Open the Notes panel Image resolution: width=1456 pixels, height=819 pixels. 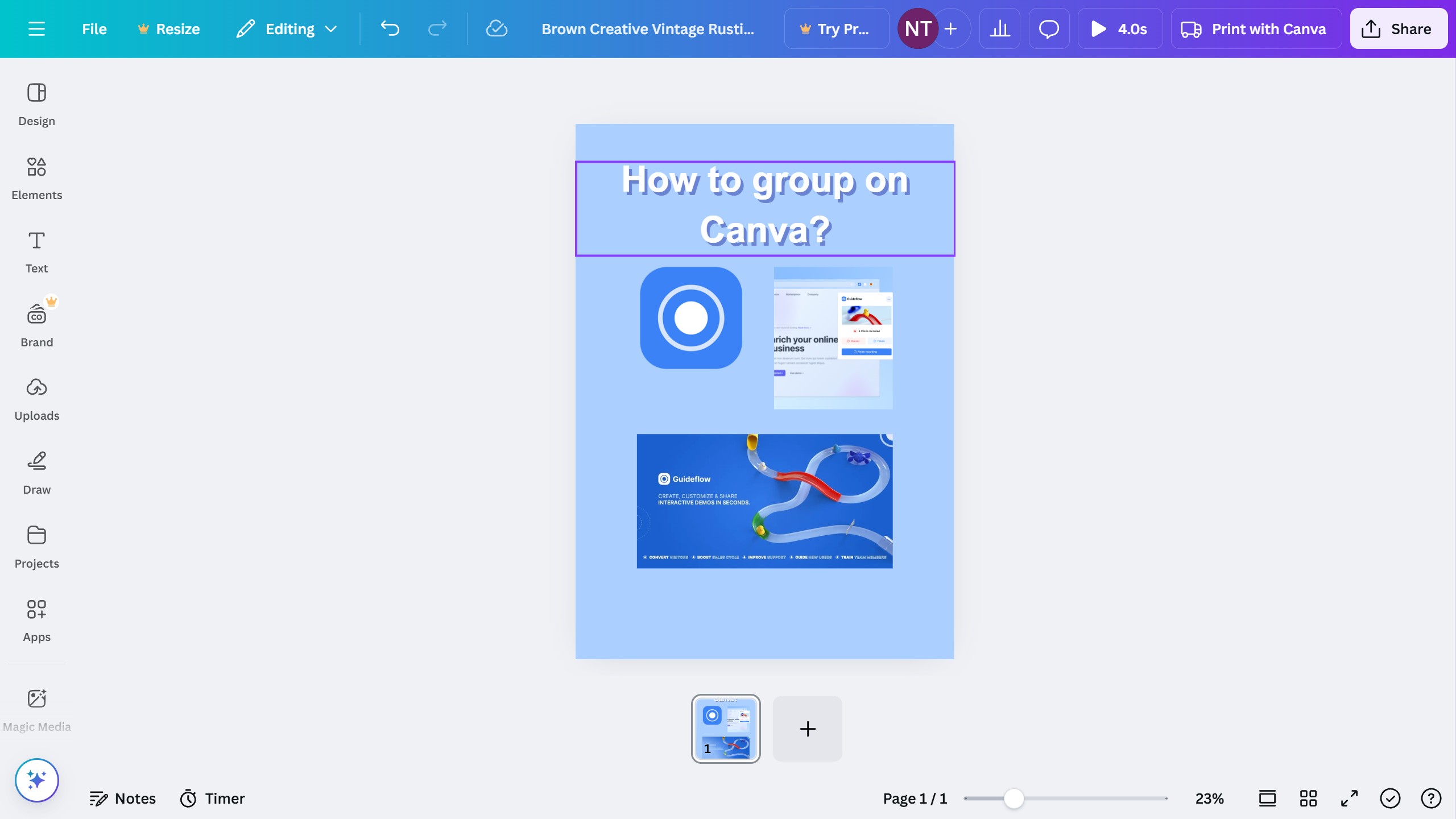pos(123,798)
